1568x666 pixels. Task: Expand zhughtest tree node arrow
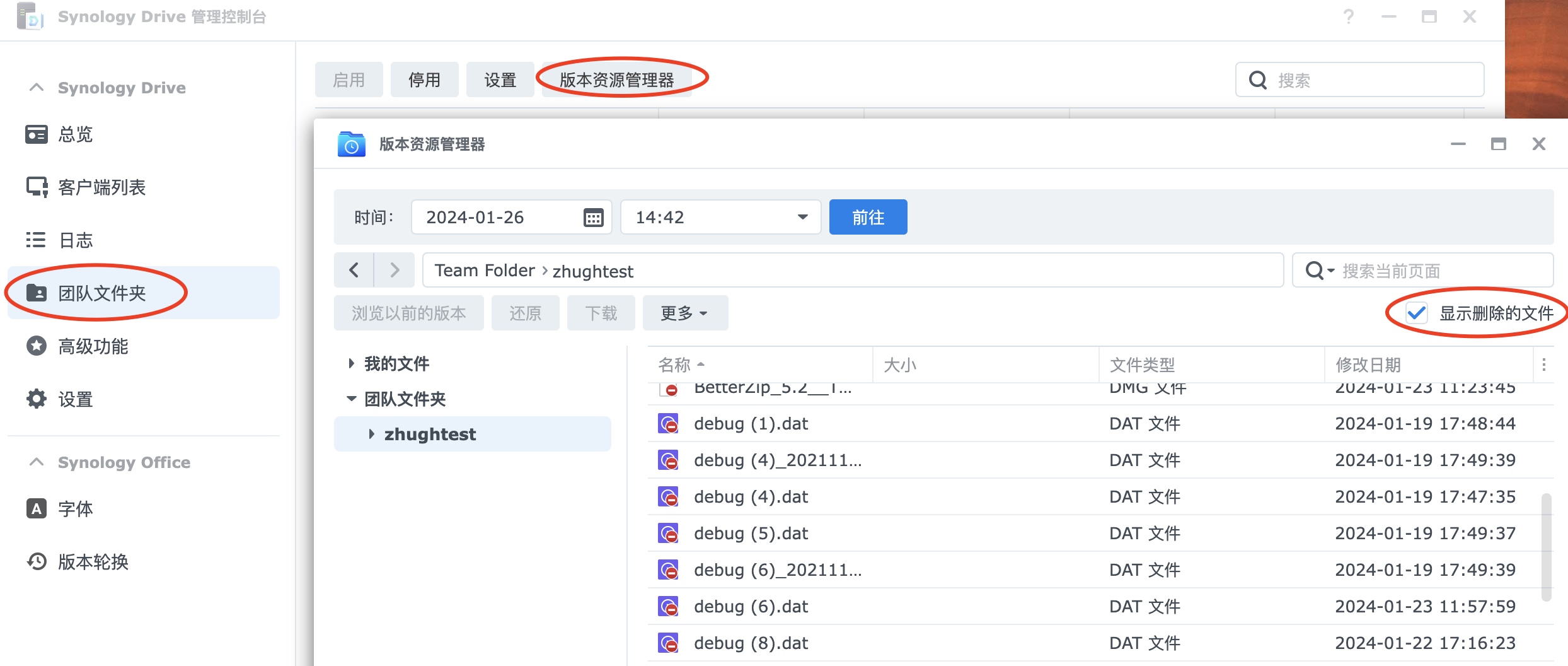371,434
